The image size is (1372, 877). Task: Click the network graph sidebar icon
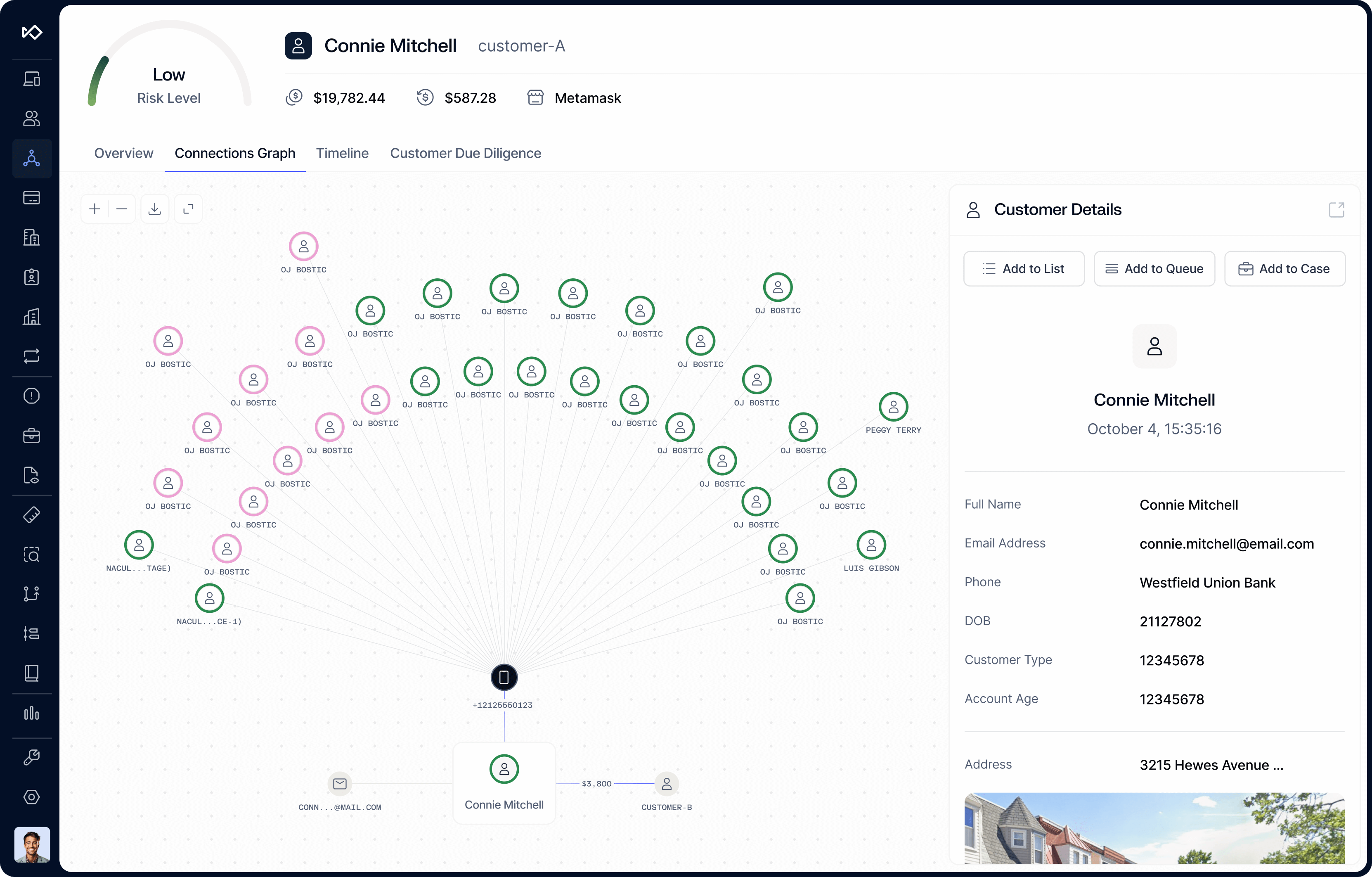(31, 159)
